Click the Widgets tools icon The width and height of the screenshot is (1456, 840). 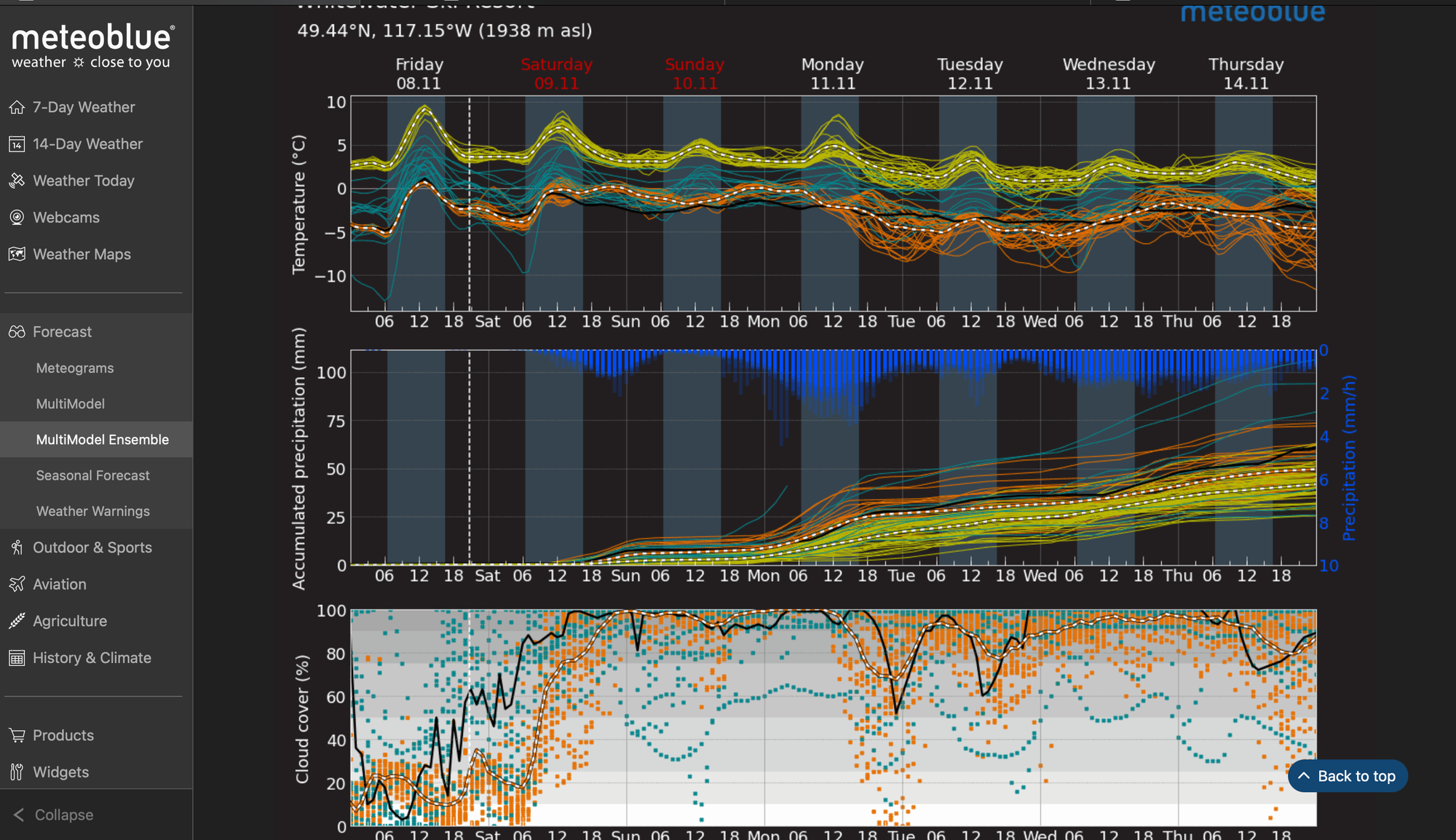pos(17,772)
